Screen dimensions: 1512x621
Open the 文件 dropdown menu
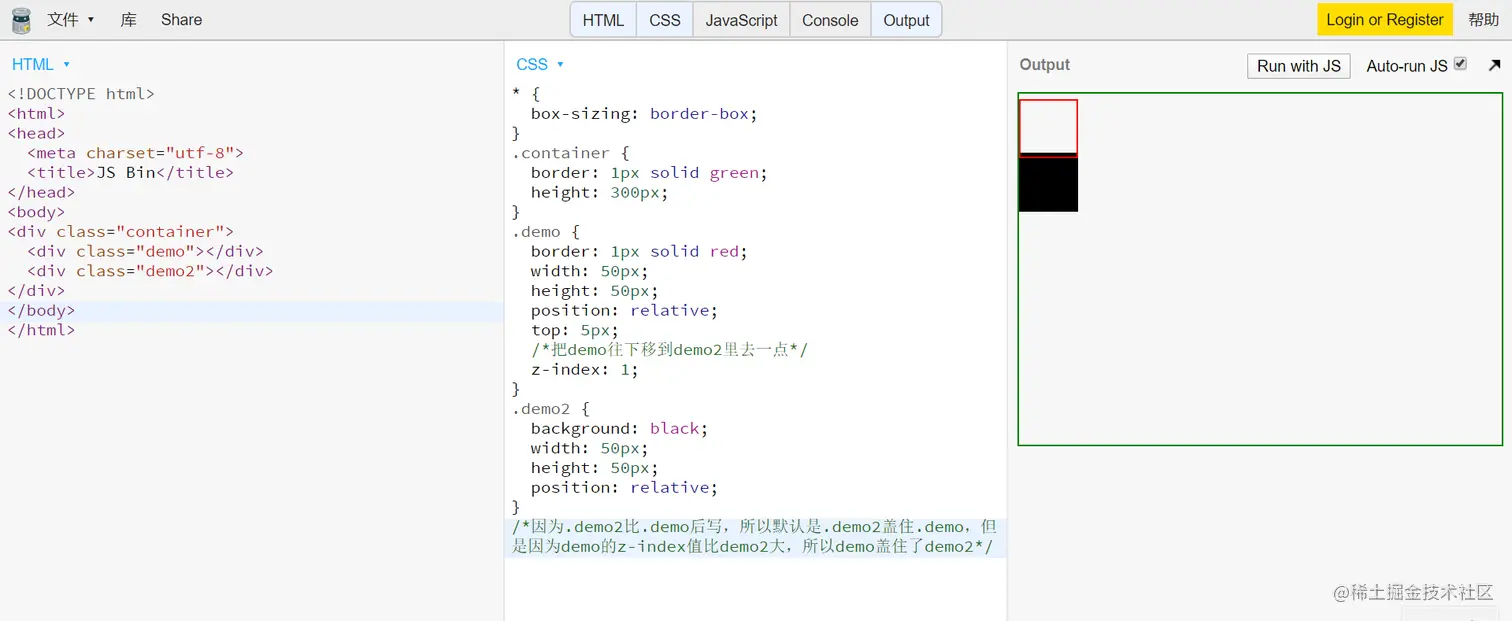(71, 20)
